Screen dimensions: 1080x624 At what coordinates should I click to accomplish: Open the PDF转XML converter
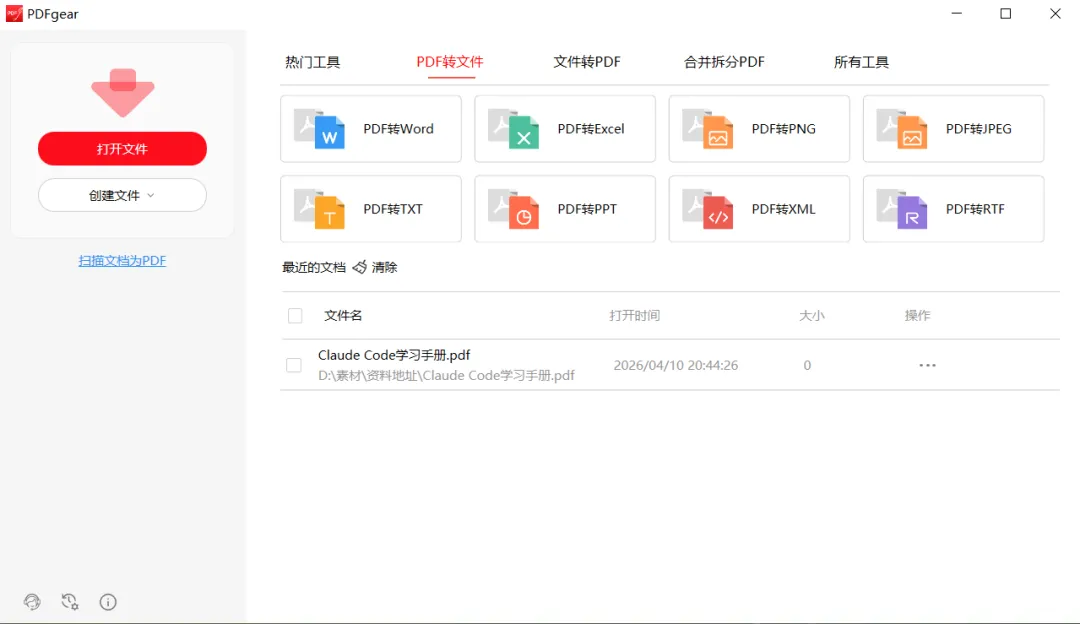(759, 209)
